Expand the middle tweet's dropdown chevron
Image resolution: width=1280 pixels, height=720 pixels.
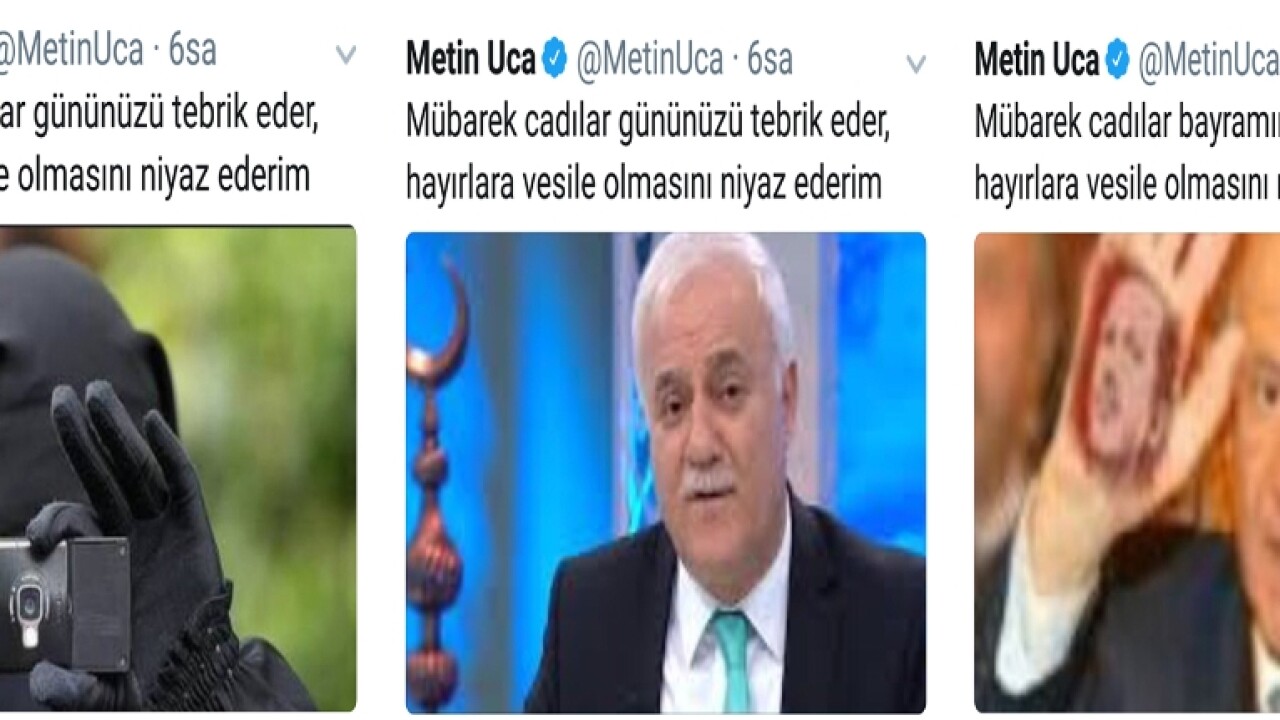[x=915, y=65]
